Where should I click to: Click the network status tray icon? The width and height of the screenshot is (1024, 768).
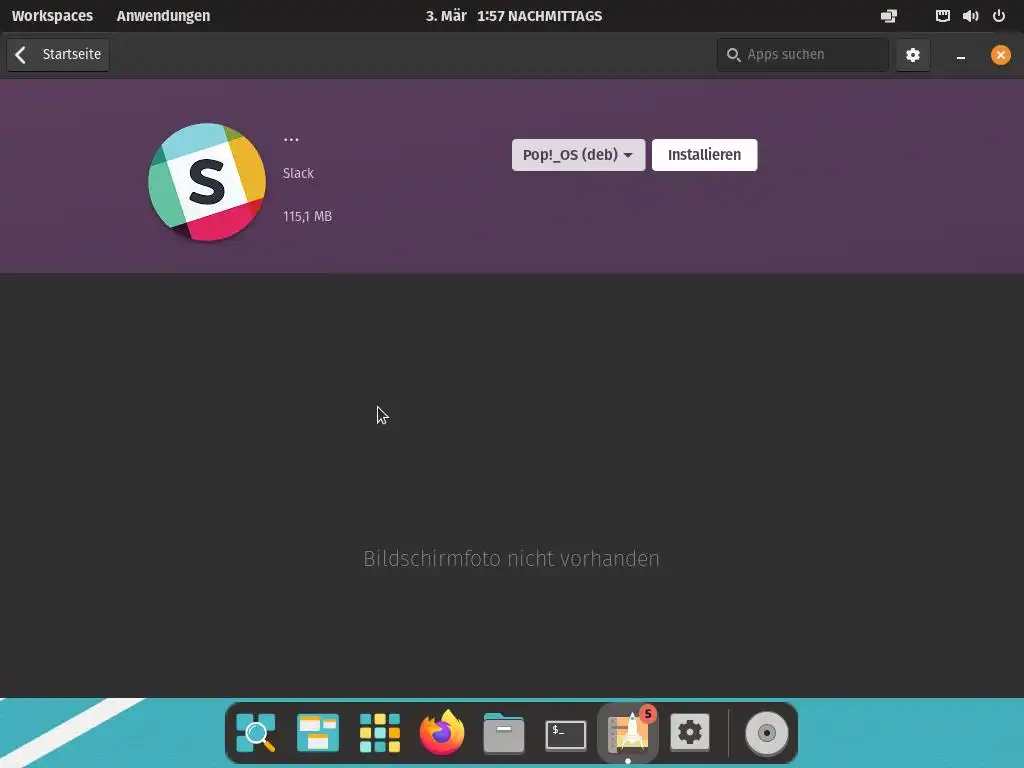(x=888, y=16)
